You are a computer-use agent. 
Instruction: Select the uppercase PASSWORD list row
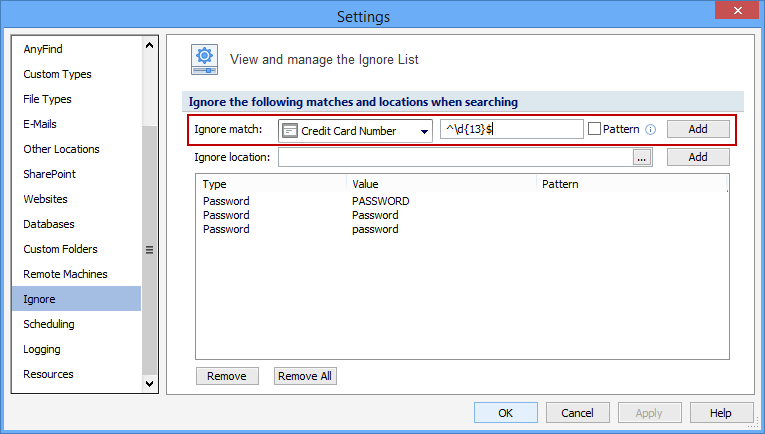tap(380, 201)
